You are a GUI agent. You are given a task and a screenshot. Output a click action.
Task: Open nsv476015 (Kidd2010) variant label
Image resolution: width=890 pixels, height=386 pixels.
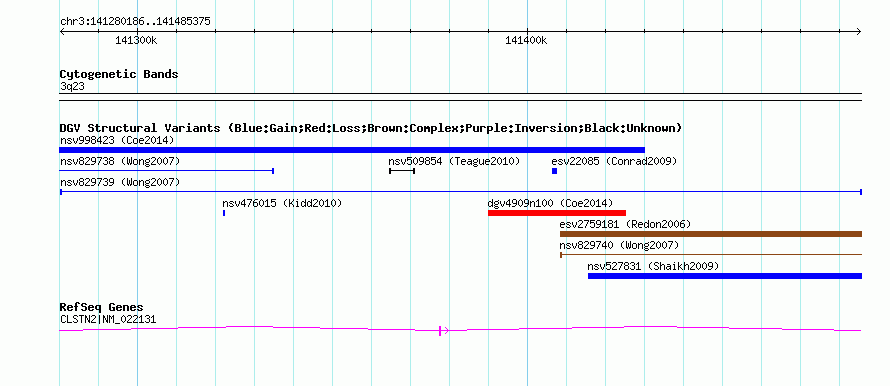click(282, 203)
